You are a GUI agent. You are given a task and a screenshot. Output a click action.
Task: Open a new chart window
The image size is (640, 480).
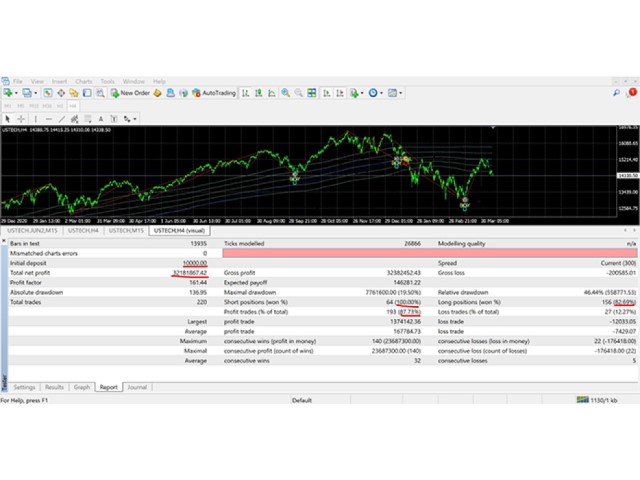[8, 93]
